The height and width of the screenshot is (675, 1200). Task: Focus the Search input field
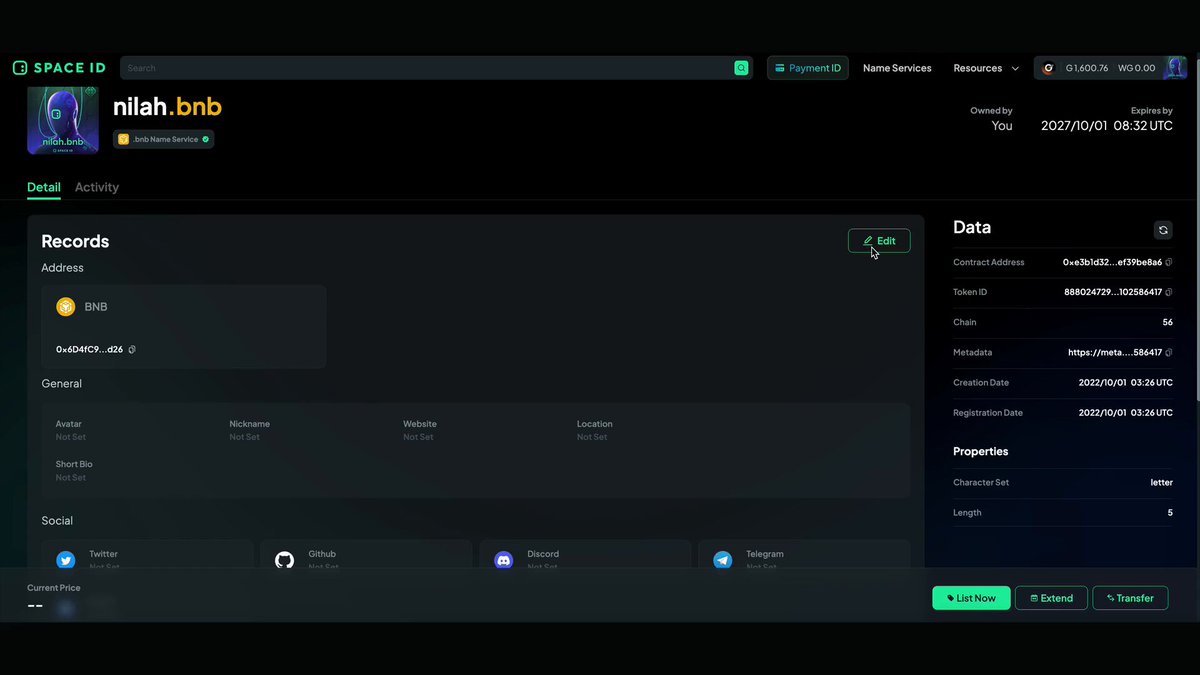click(436, 68)
